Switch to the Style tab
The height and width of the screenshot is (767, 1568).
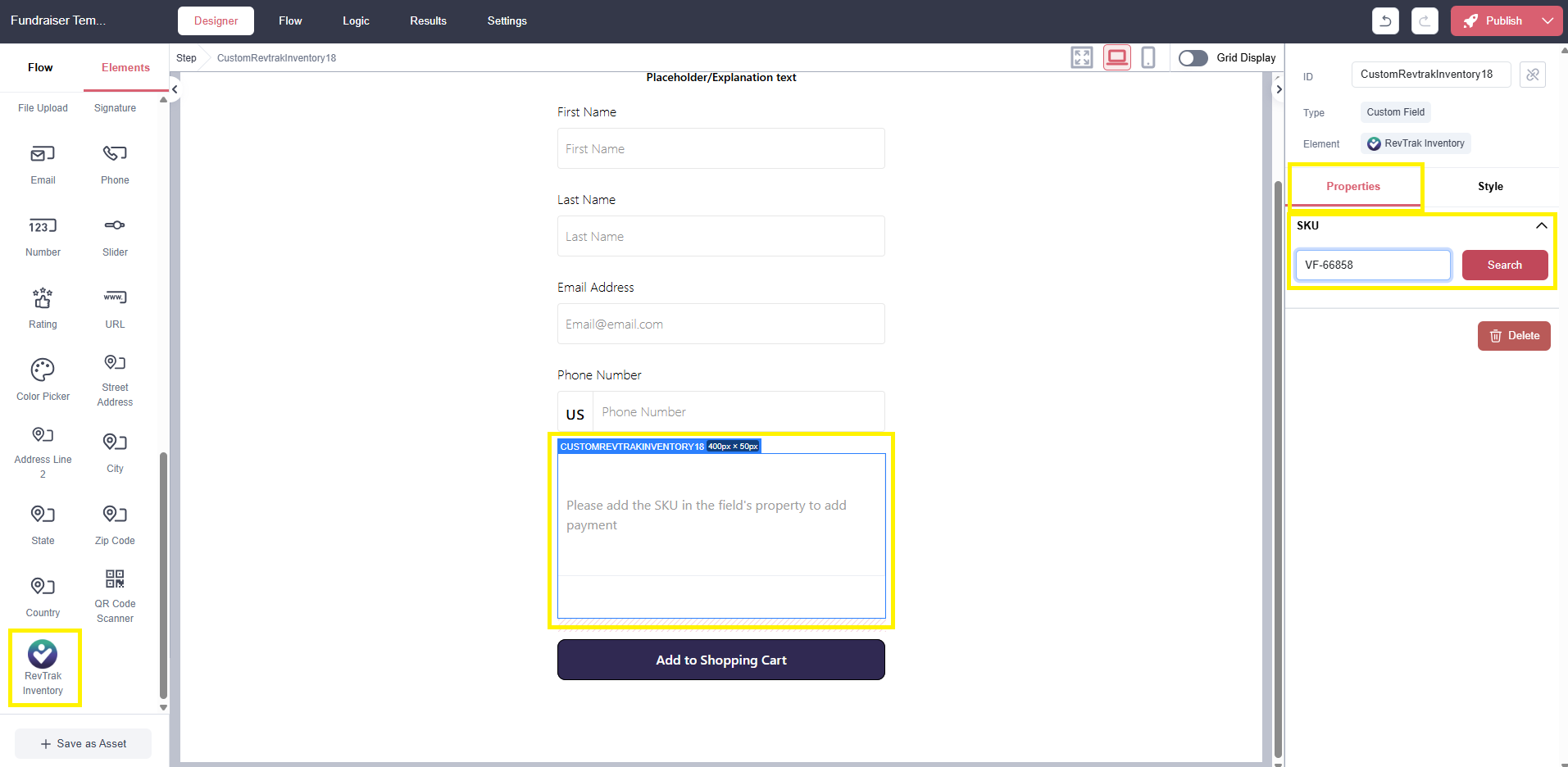coord(1490,187)
